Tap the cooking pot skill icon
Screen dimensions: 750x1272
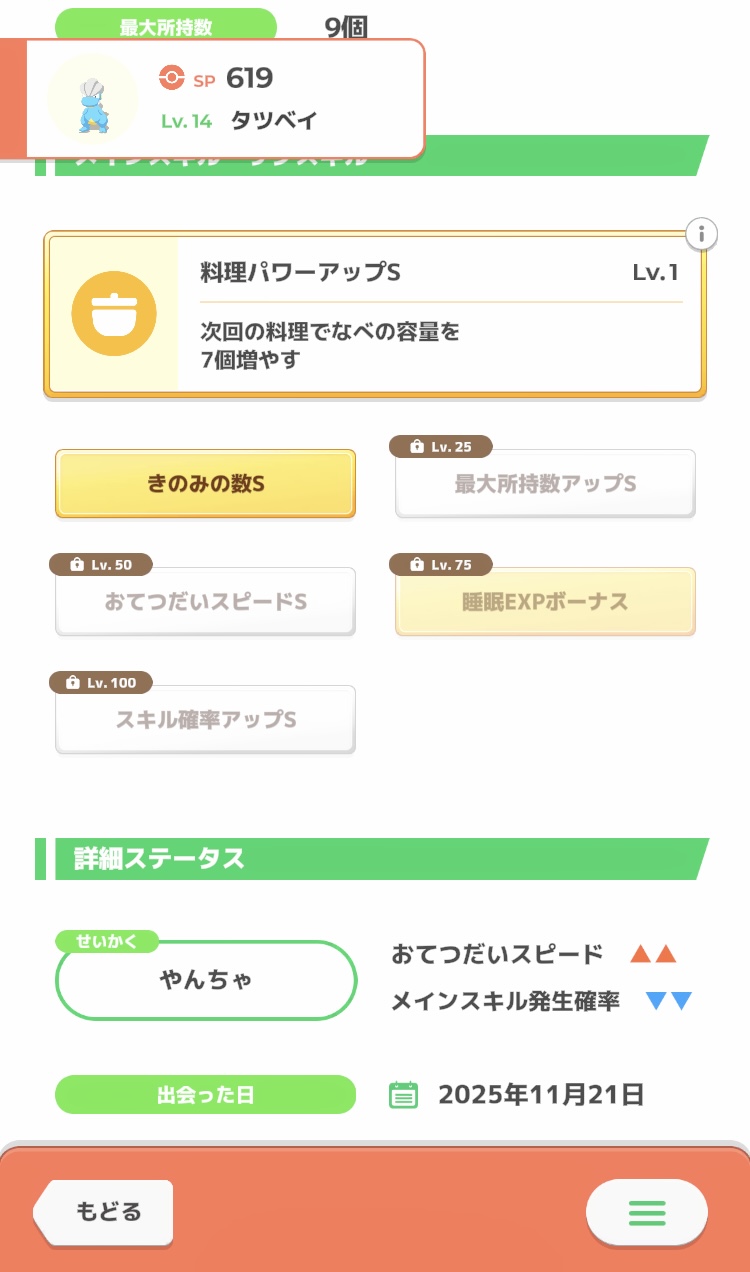114,314
